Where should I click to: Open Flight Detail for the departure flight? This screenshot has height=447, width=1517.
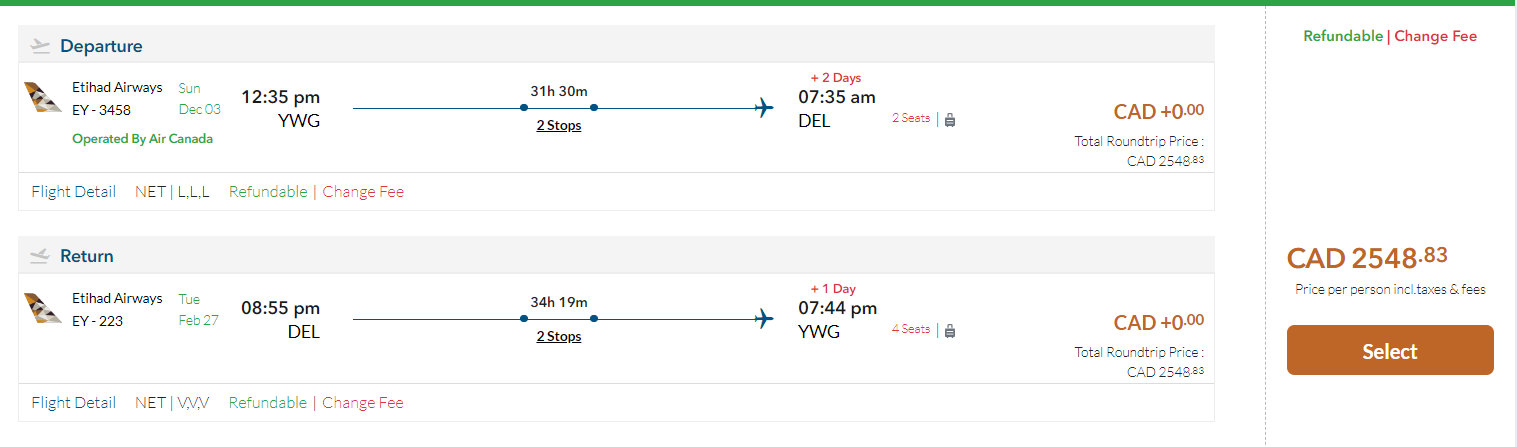(x=73, y=192)
